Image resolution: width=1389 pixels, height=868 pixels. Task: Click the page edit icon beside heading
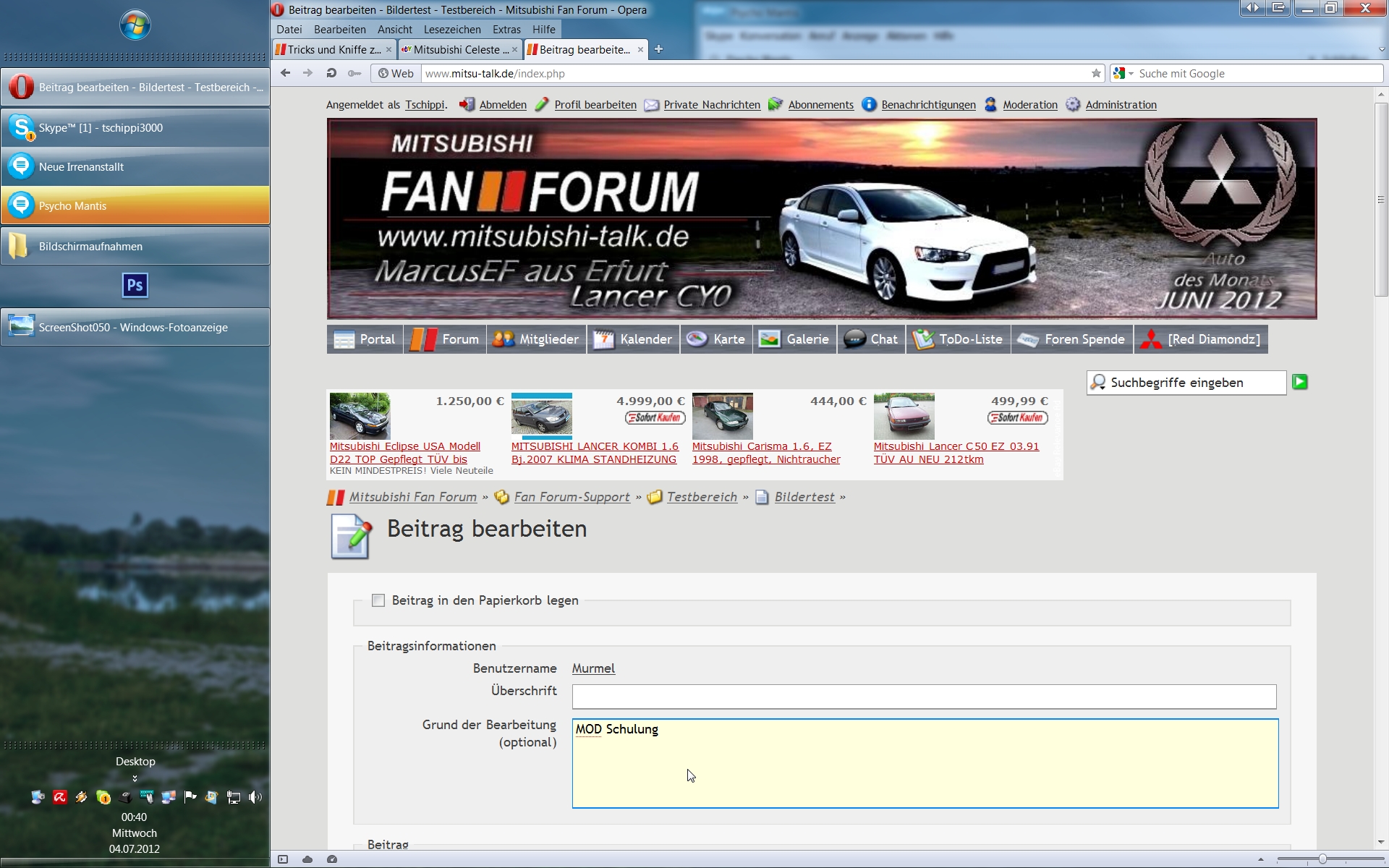click(x=352, y=537)
